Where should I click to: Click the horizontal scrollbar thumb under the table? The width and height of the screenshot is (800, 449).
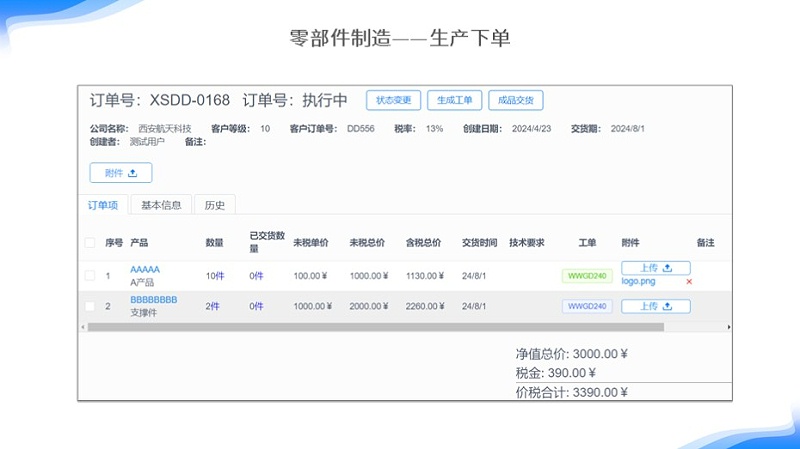[375, 327]
